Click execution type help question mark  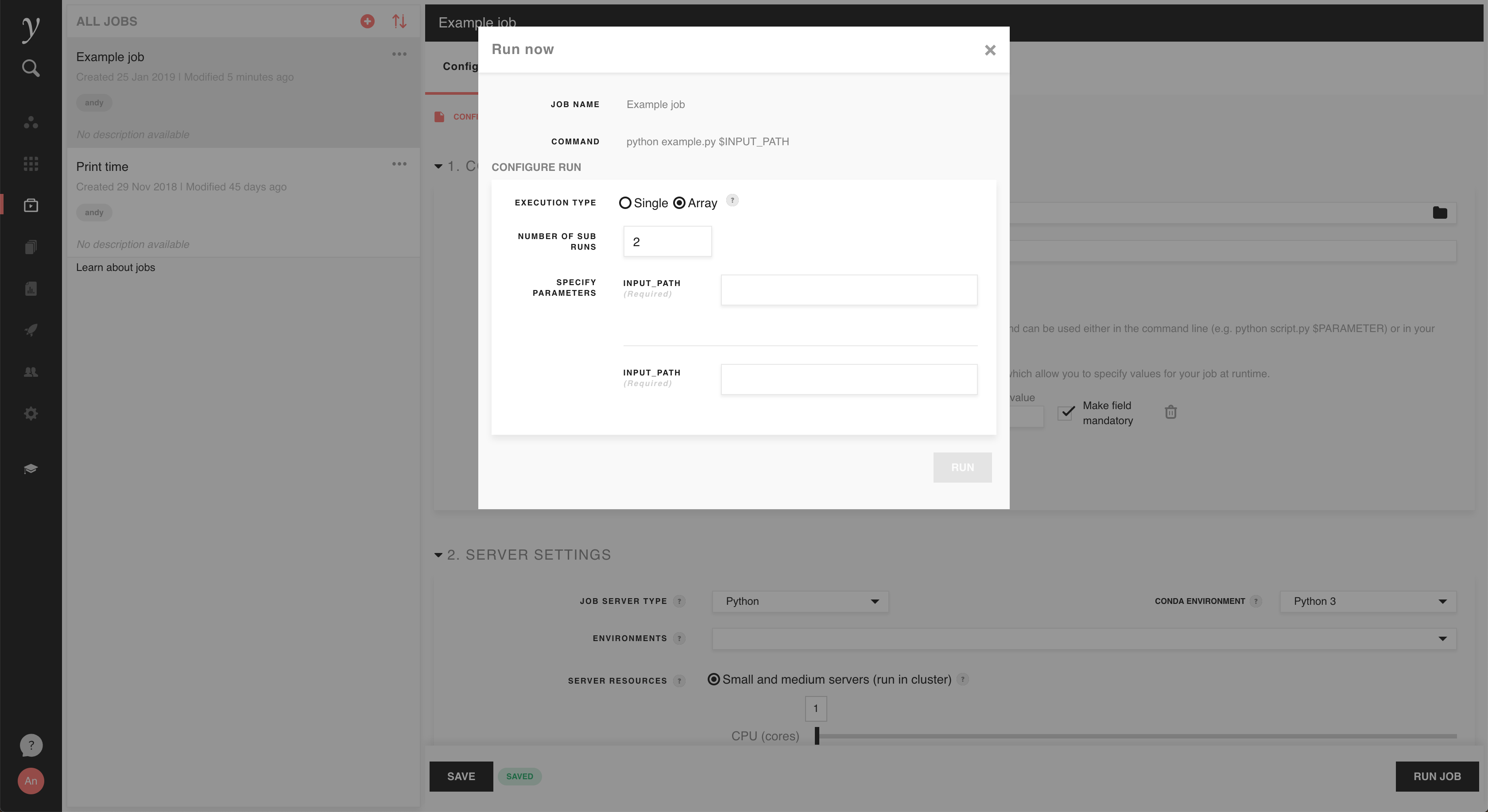[732, 201]
